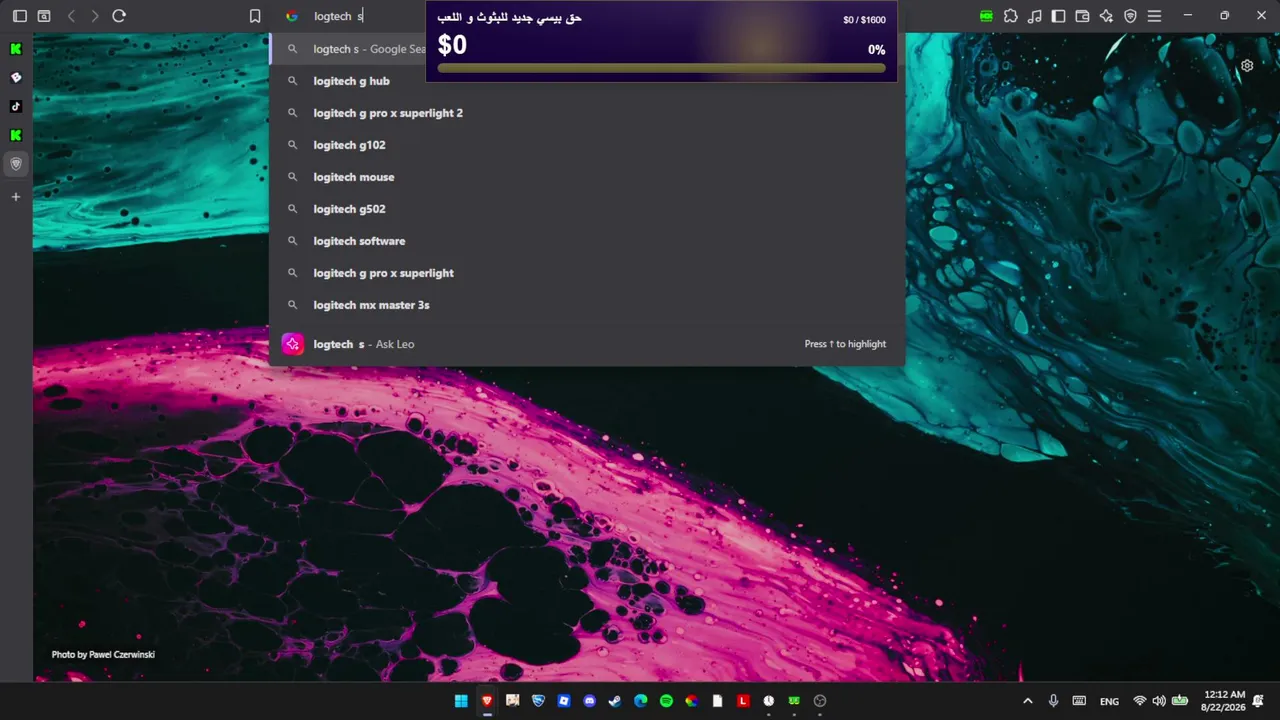Open the Windows Start menu
This screenshot has height=720, width=1280.
[461, 701]
